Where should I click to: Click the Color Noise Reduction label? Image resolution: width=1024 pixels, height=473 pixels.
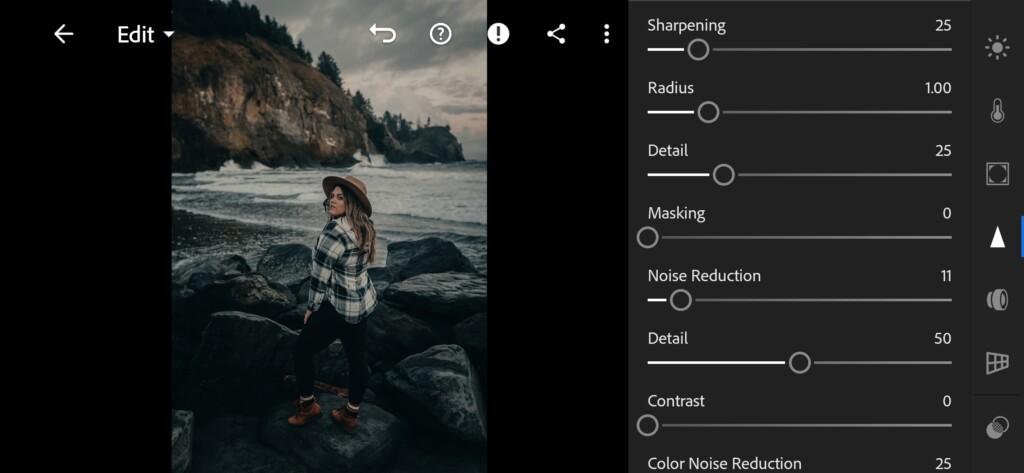pyautogui.click(x=724, y=464)
